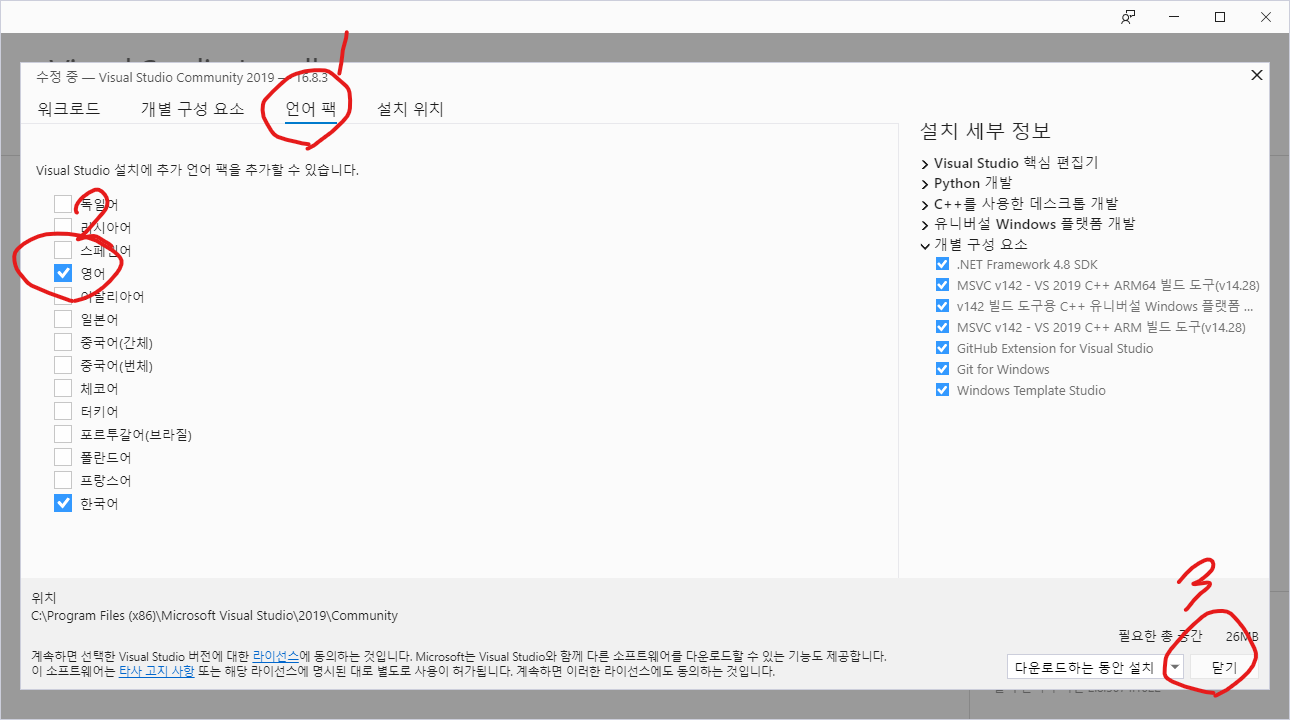
Task: Uncheck Windows Template Studio component
Action: click(x=942, y=390)
